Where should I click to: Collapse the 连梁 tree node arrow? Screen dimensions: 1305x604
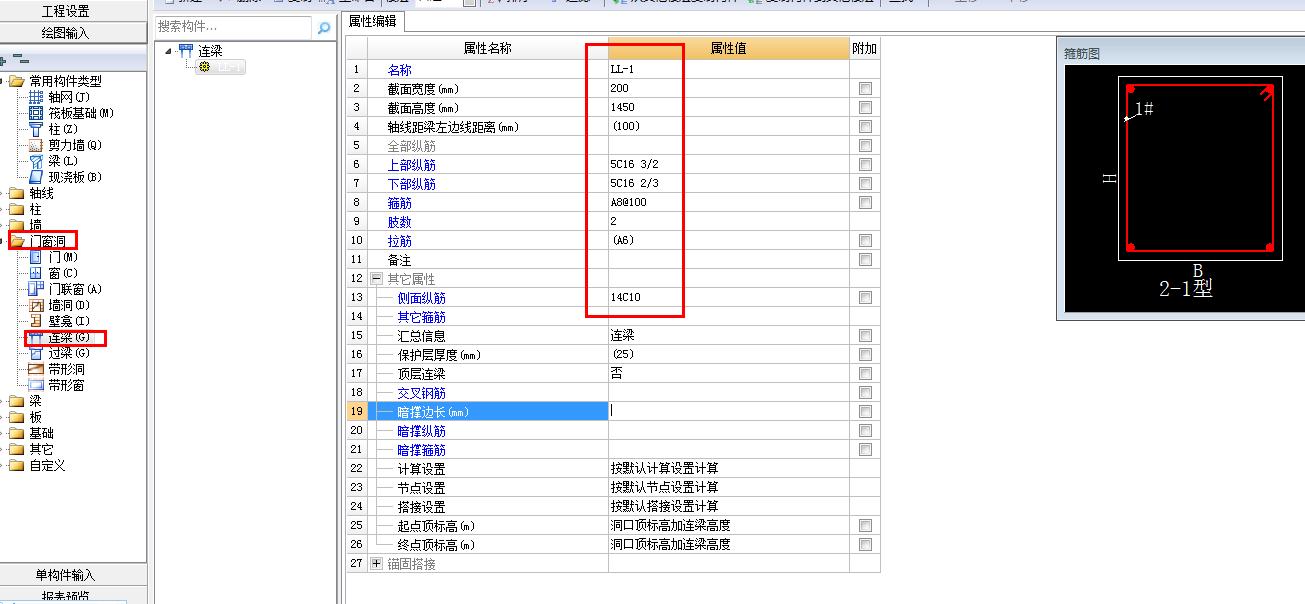pyautogui.click(x=169, y=51)
